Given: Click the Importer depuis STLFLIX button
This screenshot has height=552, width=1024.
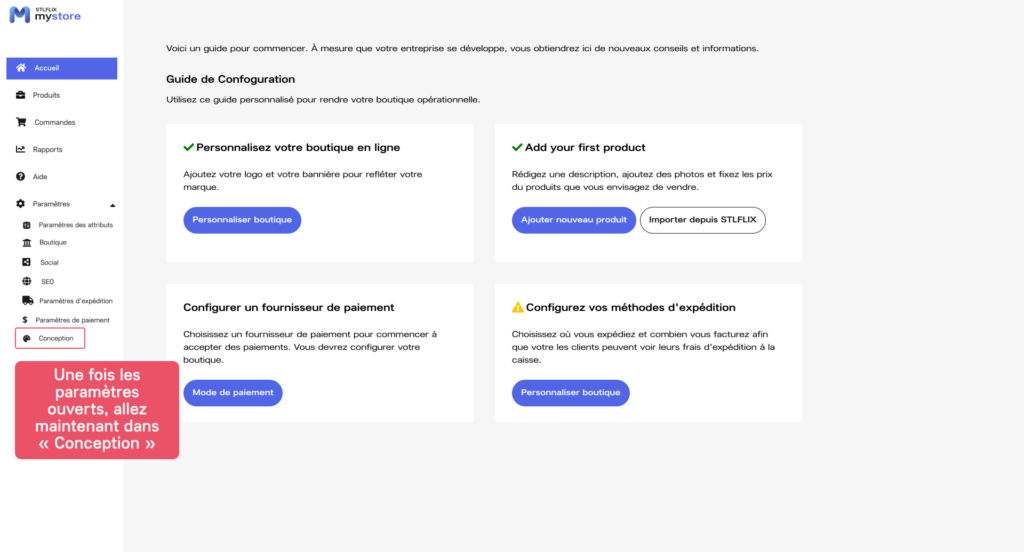Looking at the screenshot, I should coord(702,220).
